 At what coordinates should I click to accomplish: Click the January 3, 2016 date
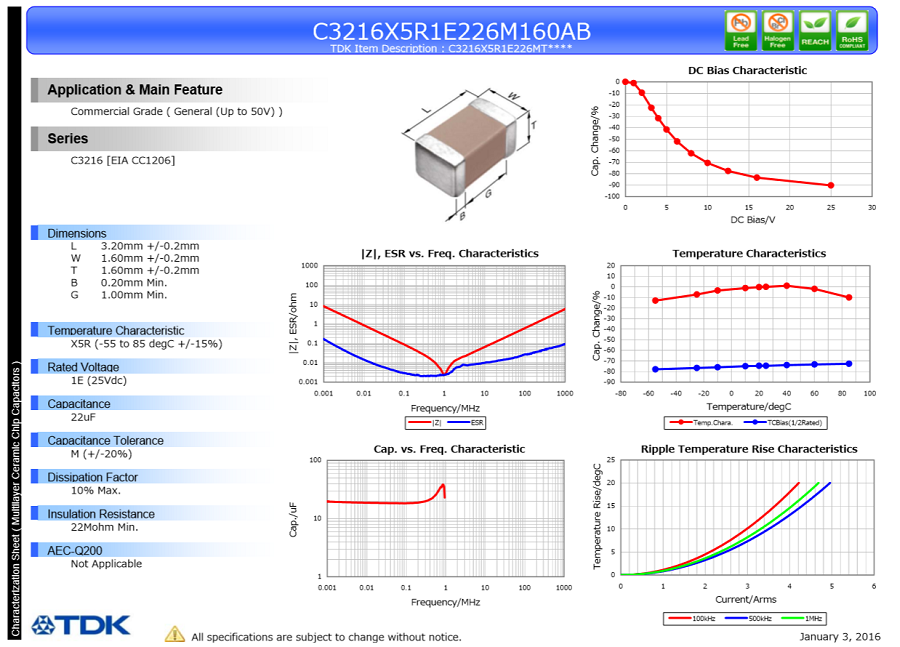point(840,636)
